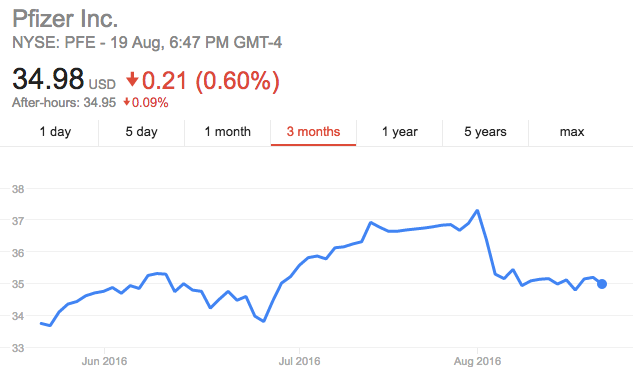Click the 38 y-axis label
This screenshot has height=377, width=634.
click(x=18, y=189)
